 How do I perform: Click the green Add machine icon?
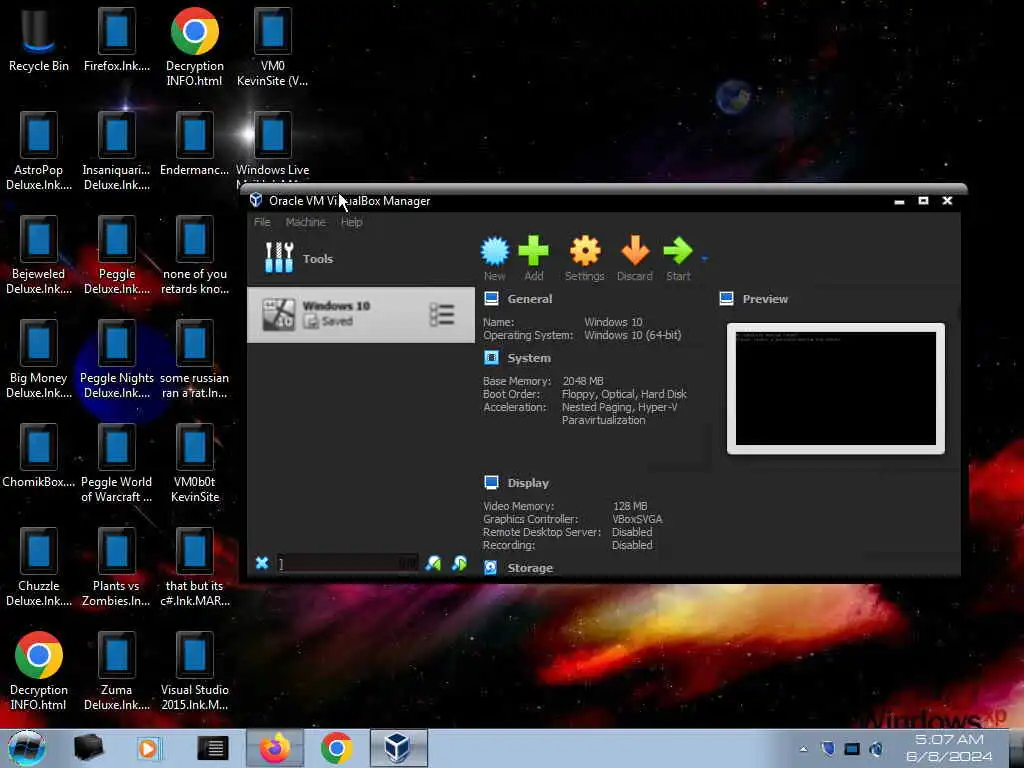pos(534,259)
